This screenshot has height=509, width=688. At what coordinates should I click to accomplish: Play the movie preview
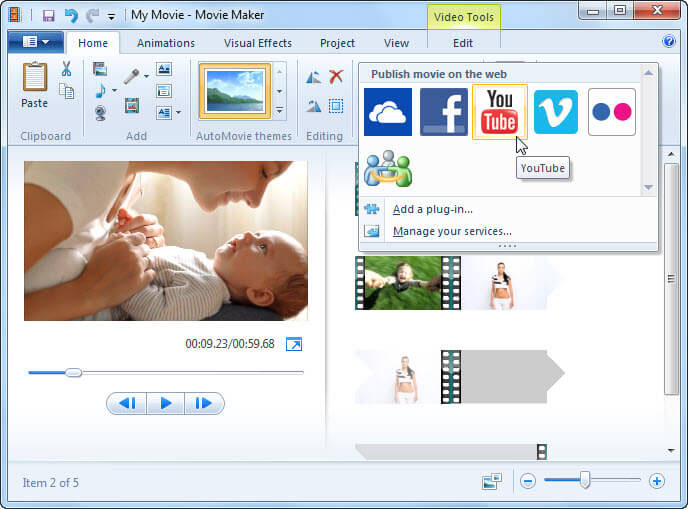[166, 403]
